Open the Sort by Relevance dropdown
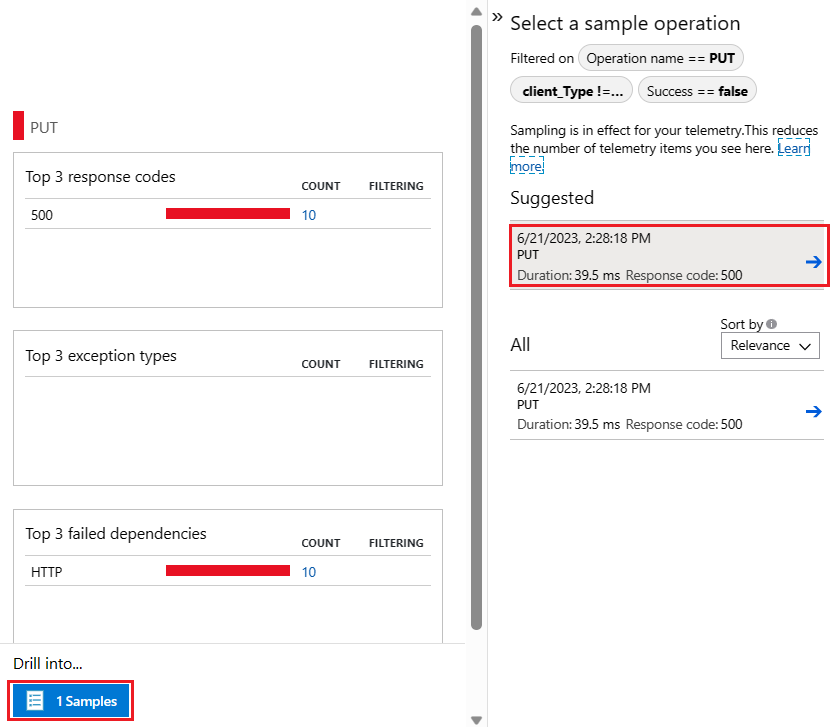This screenshot has width=835, height=727. [x=770, y=346]
